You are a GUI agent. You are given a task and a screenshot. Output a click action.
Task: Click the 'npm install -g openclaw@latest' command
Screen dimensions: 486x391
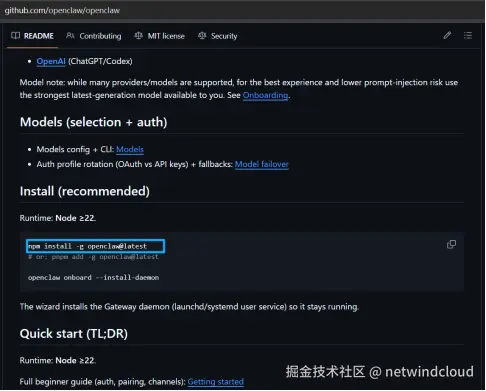pyautogui.click(x=88, y=246)
